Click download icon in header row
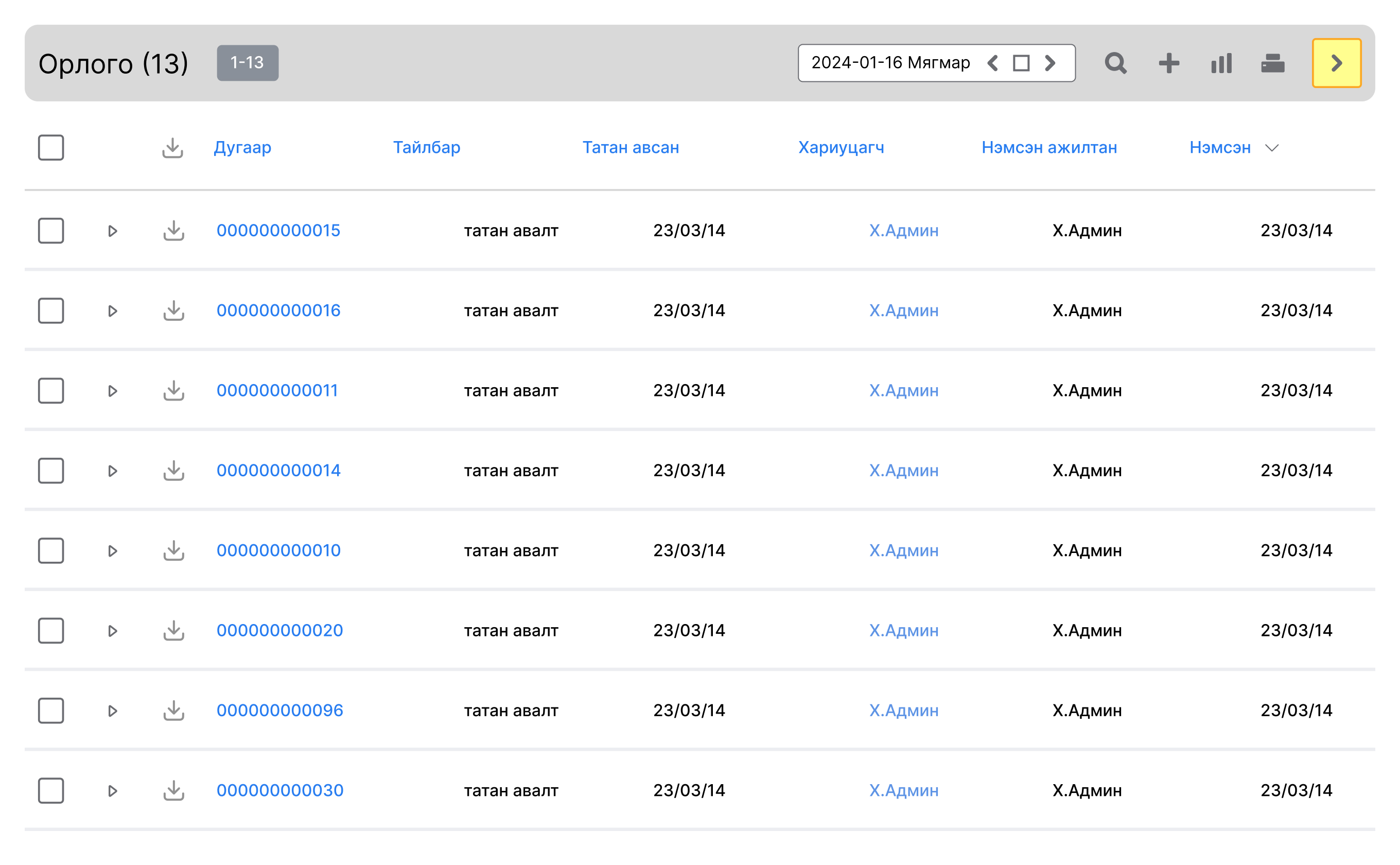Viewport: 1400px width, 865px height. (172, 148)
